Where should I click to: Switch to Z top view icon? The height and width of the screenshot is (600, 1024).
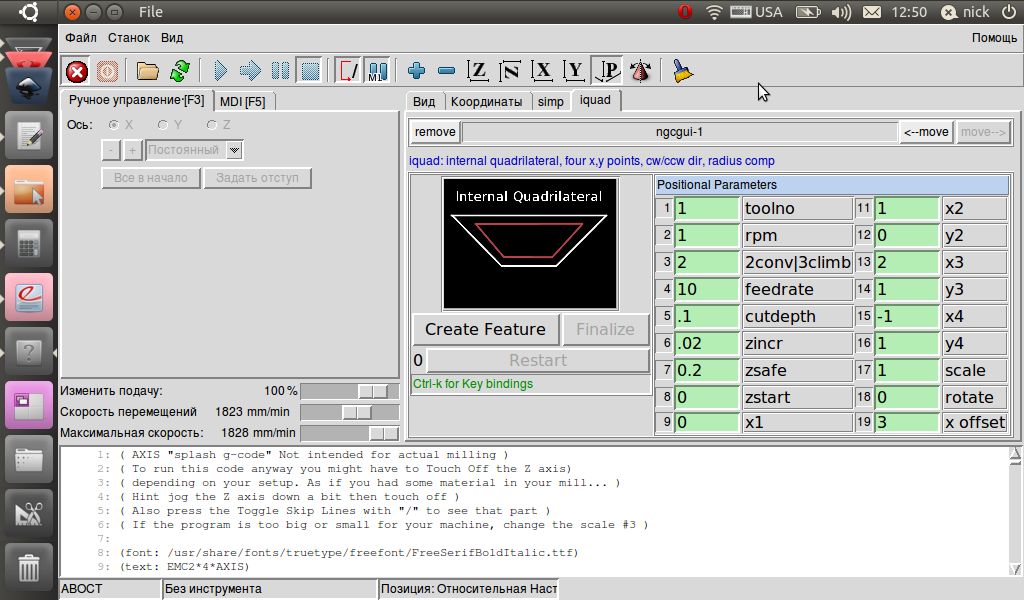tap(479, 71)
